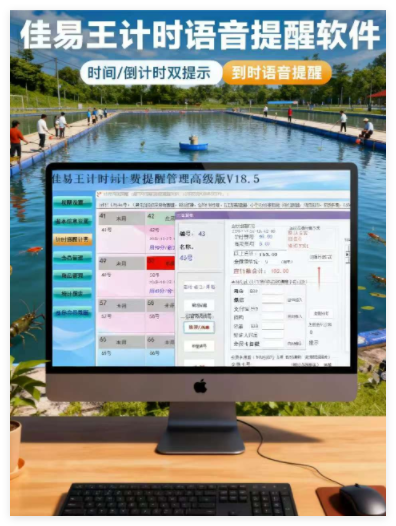
Task: Click the 应付额合计 100.00 total
Action: click(x=261, y=271)
